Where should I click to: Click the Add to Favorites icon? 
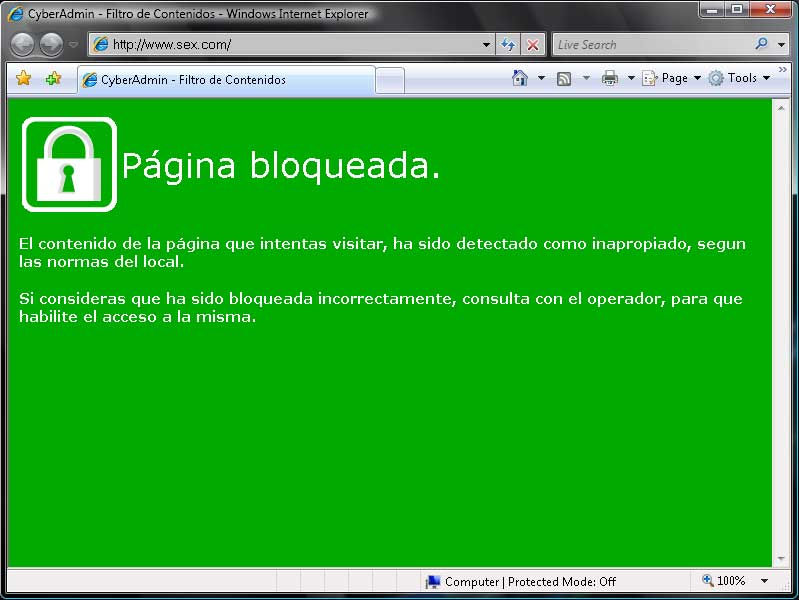point(53,79)
